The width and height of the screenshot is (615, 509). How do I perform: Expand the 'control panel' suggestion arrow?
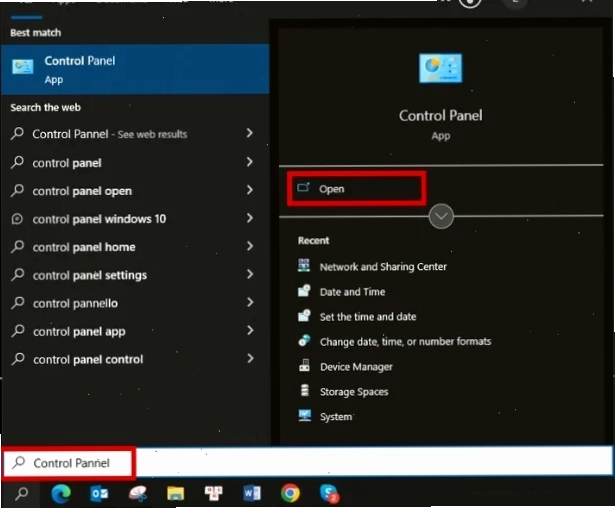250,162
